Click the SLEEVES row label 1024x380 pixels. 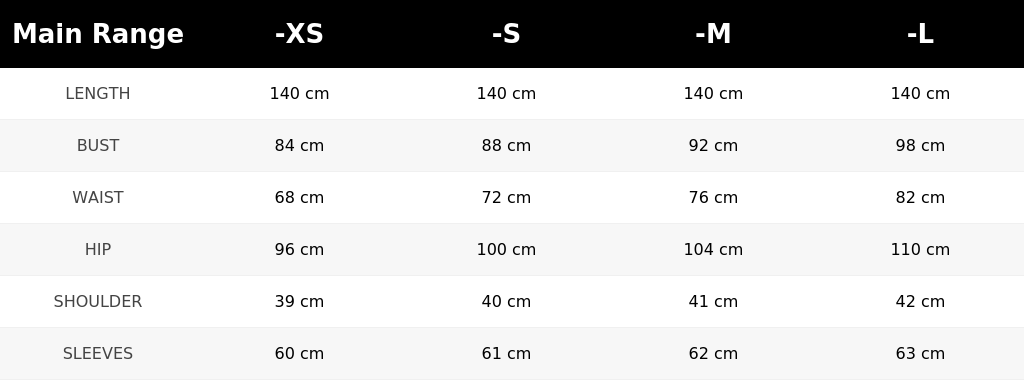click(x=98, y=353)
